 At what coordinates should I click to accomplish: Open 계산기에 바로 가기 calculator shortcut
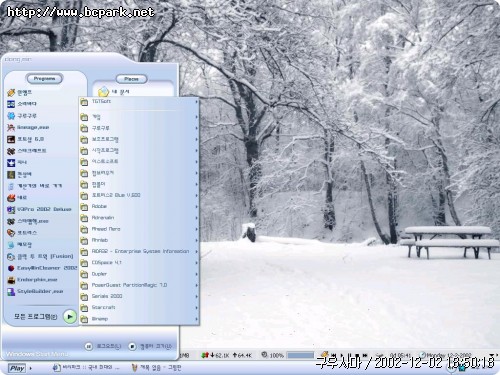(34, 186)
